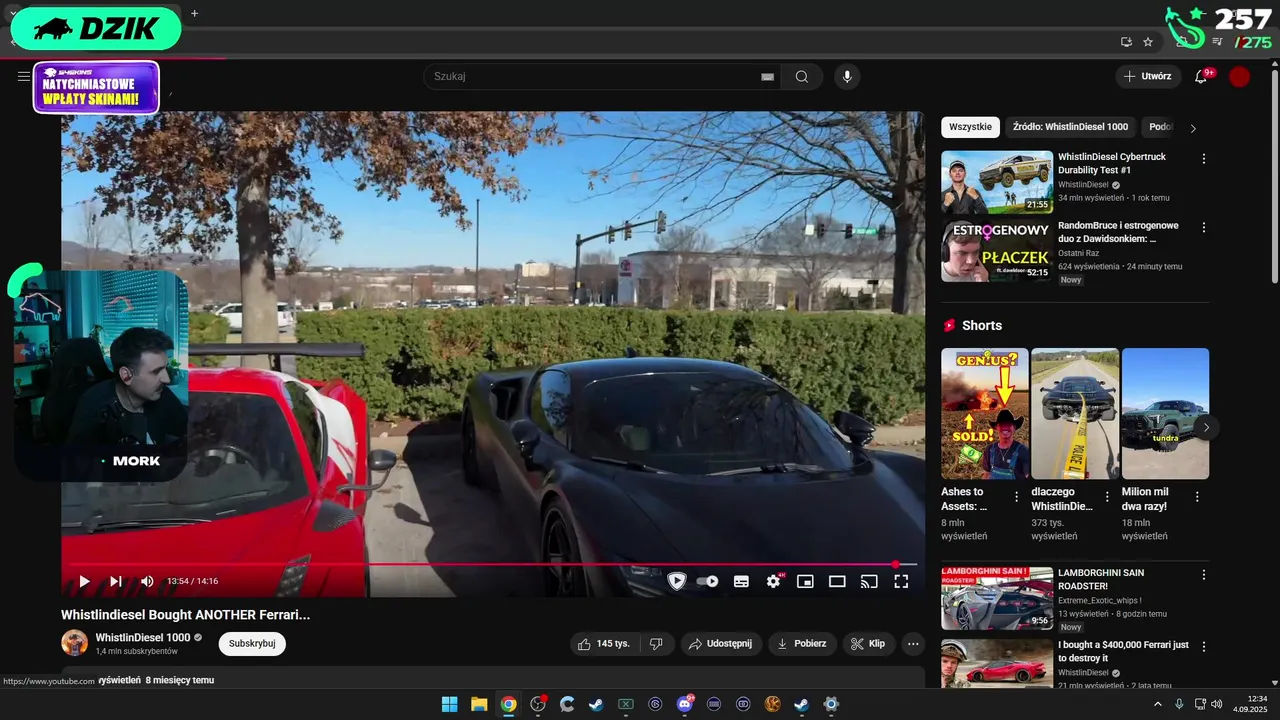Bookmark this page with the star
The height and width of the screenshot is (720, 1280).
[1148, 42]
